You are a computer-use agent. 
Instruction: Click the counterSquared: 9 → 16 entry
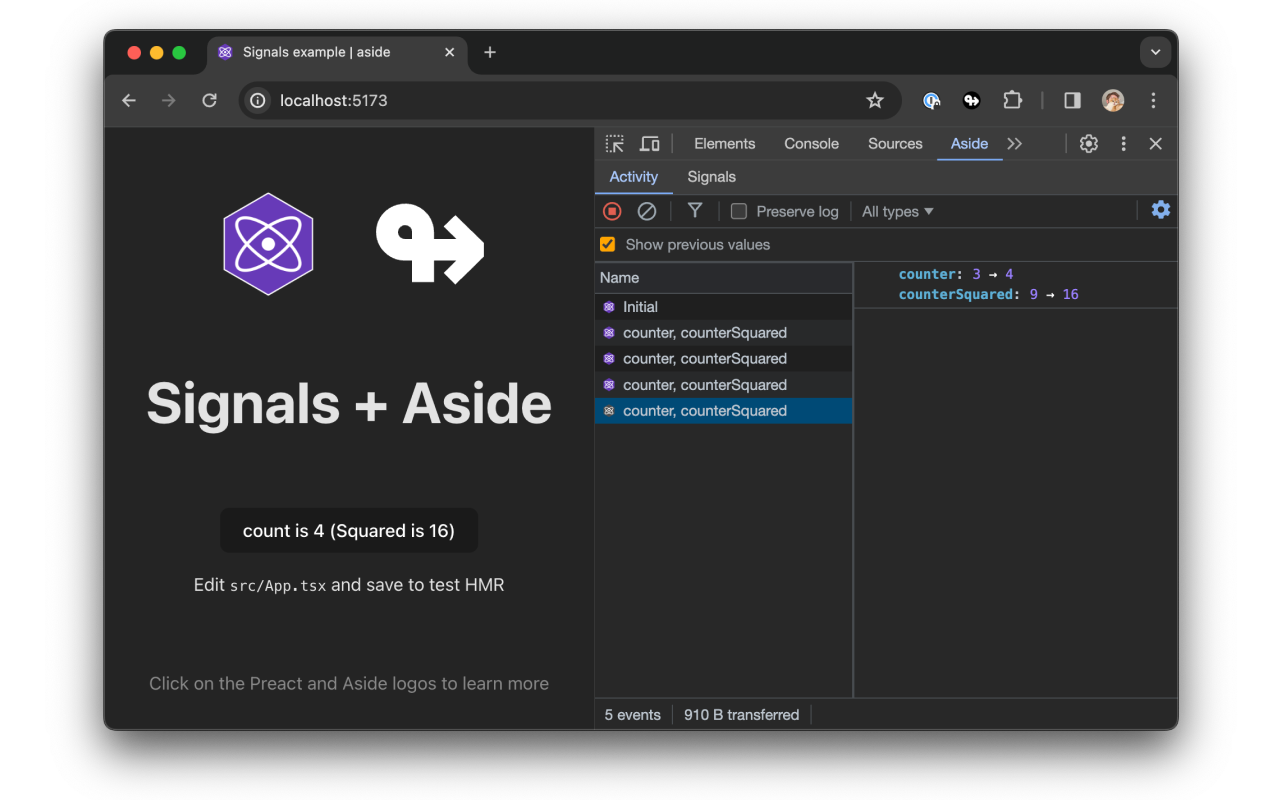coord(989,294)
